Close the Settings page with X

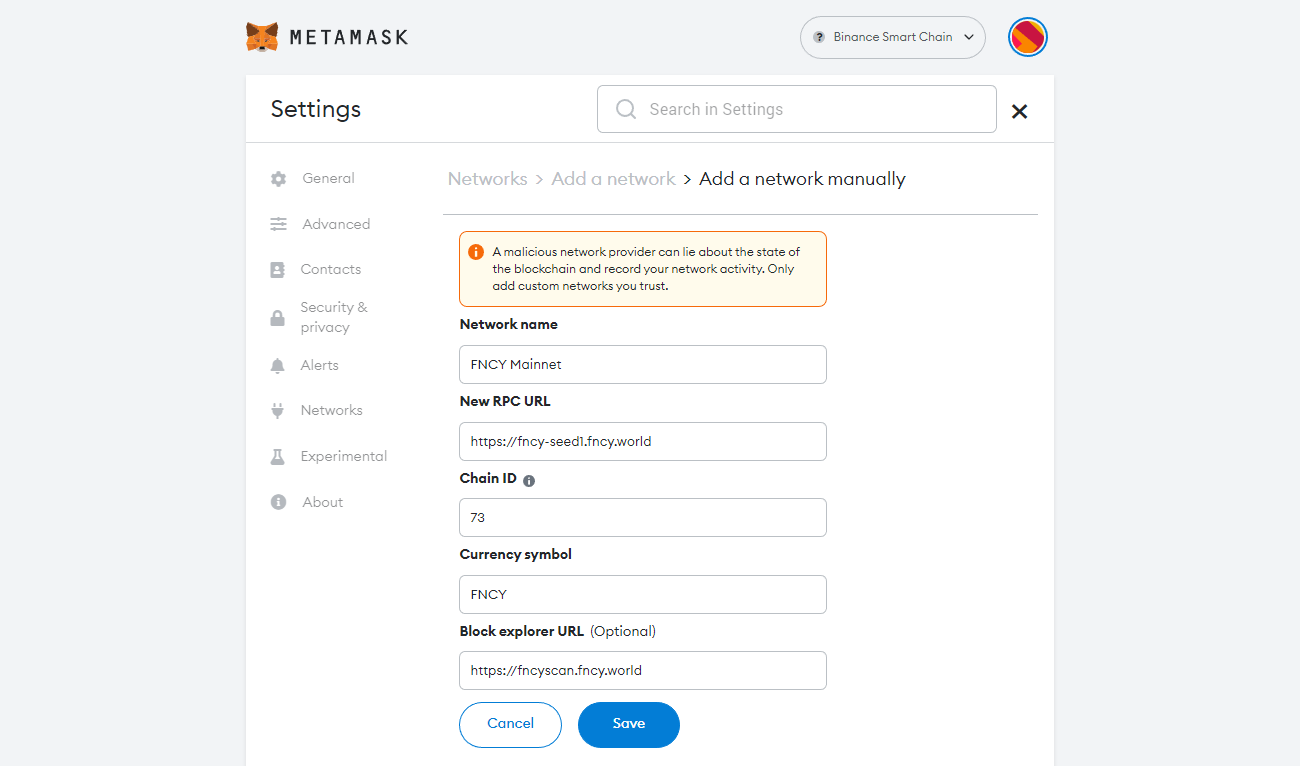pyautogui.click(x=1019, y=111)
